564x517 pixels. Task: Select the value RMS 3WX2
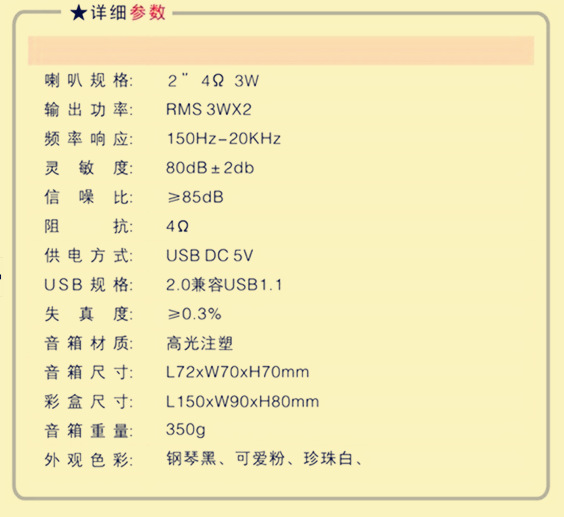tap(209, 109)
